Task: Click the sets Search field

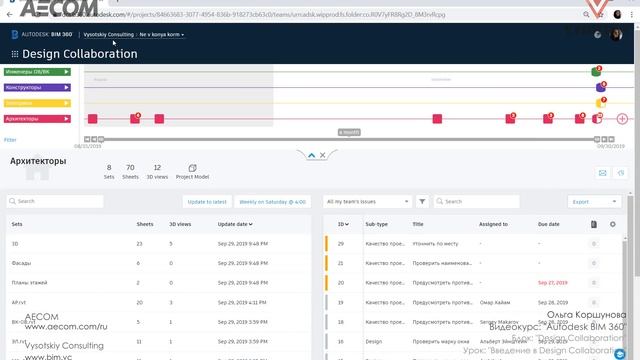Action: 55,201
